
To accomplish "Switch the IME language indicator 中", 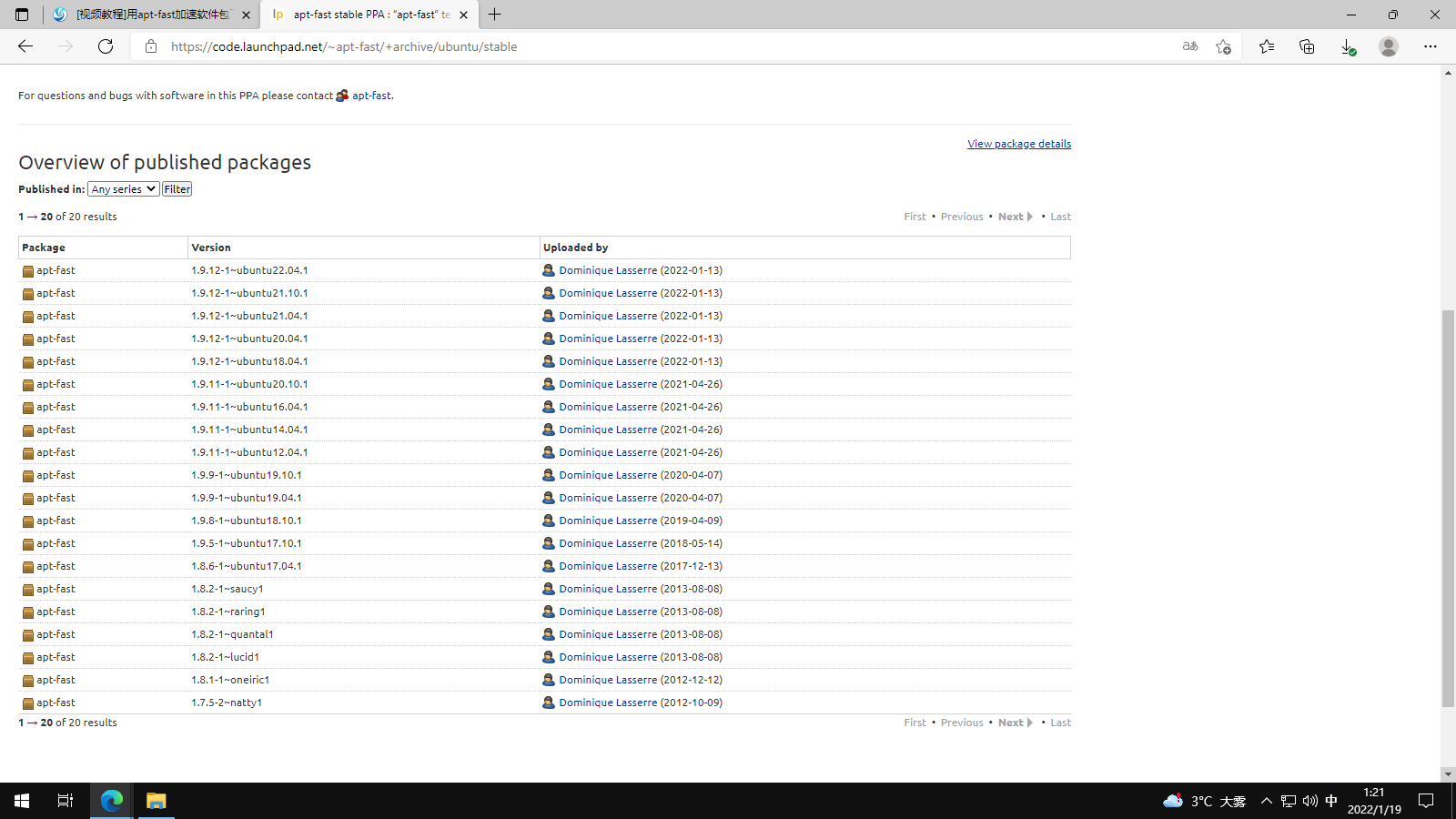I will tap(1331, 801).
